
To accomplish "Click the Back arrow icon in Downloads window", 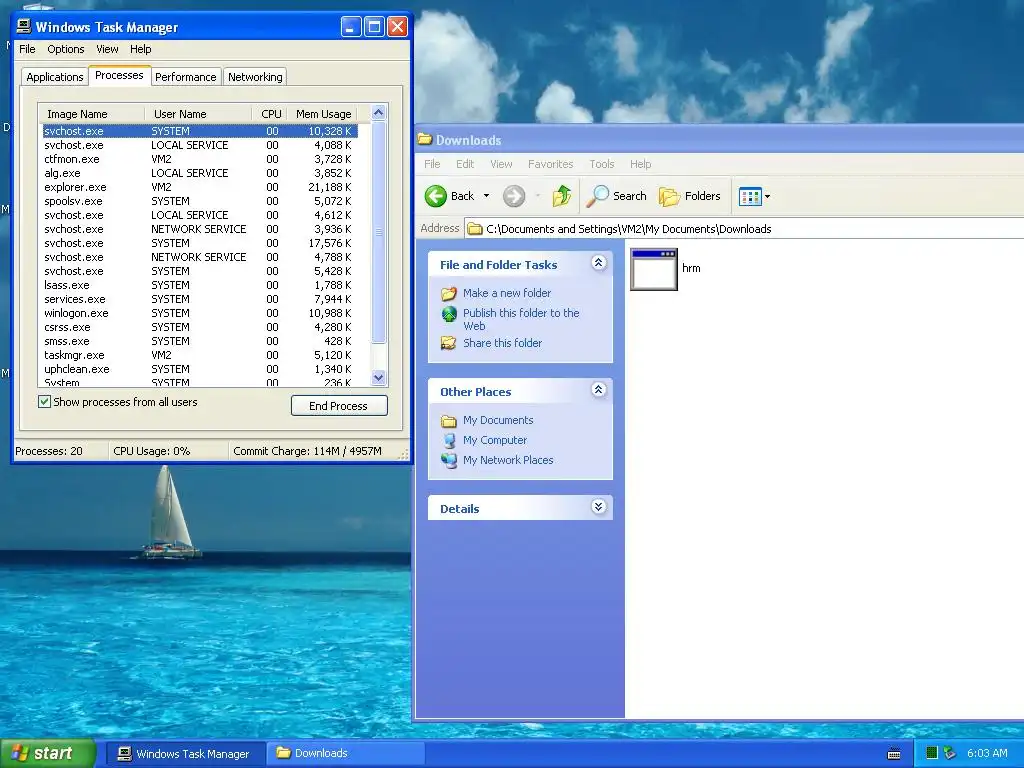I will (x=436, y=196).
